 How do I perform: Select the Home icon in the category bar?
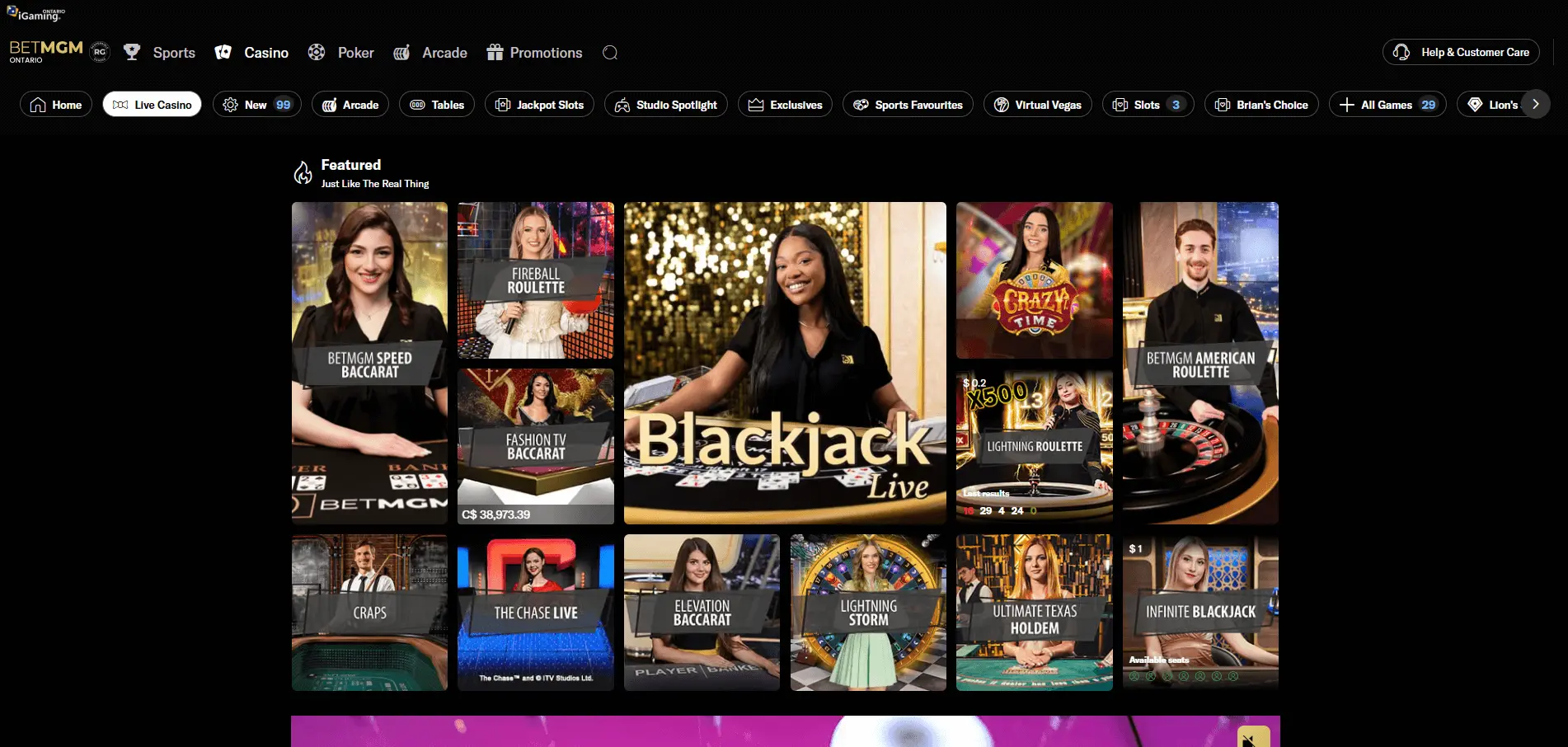(38, 104)
